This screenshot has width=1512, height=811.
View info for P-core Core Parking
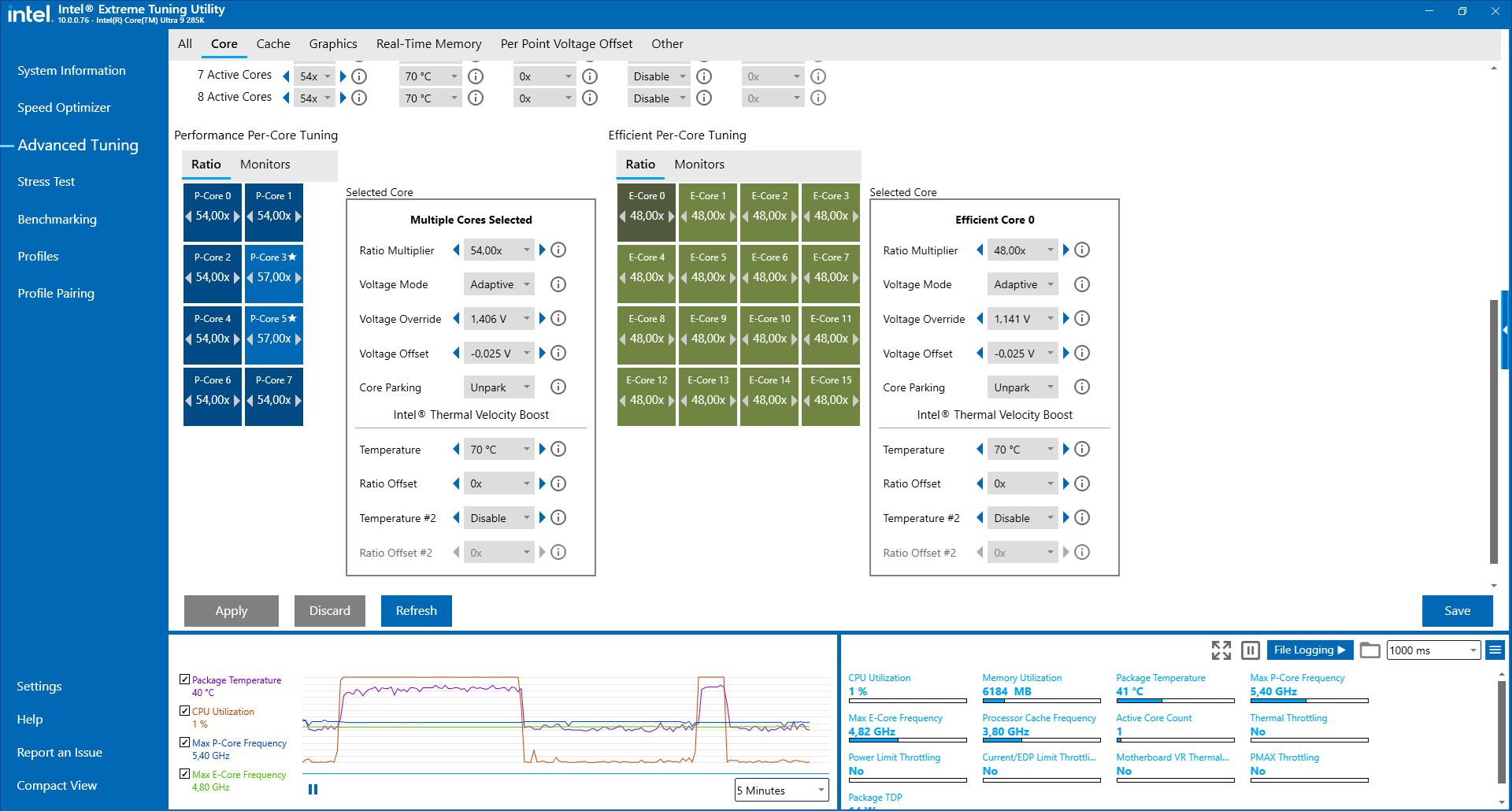tap(558, 387)
